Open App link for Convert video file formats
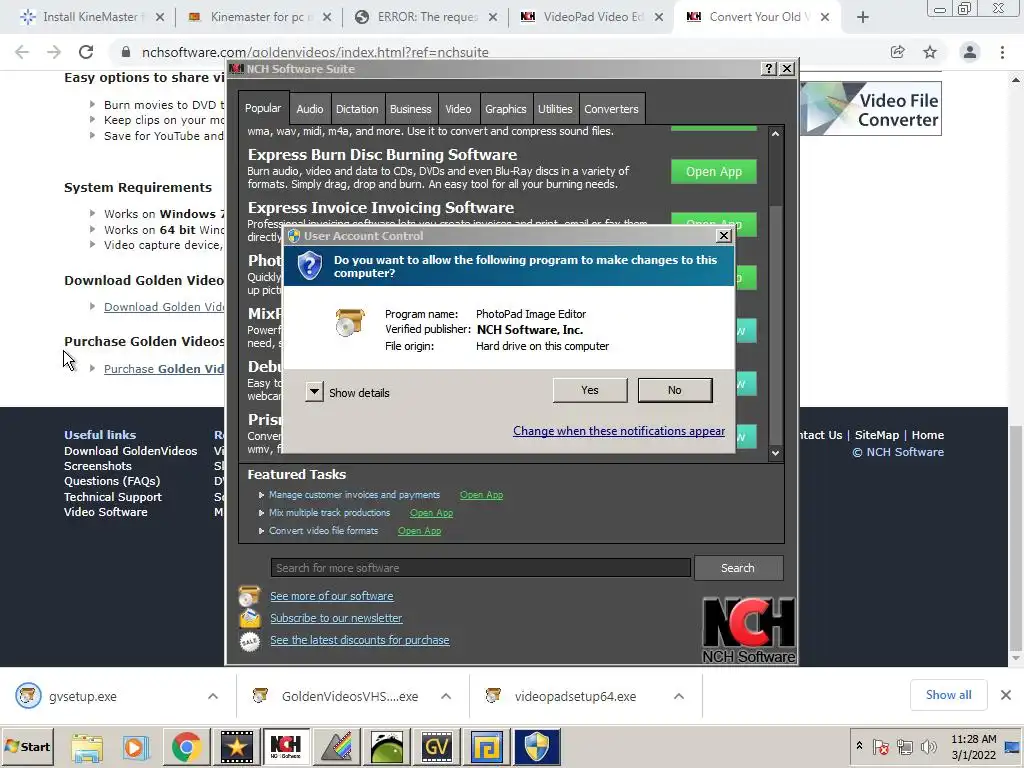This screenshot has height=768, width=1024. 419,531
